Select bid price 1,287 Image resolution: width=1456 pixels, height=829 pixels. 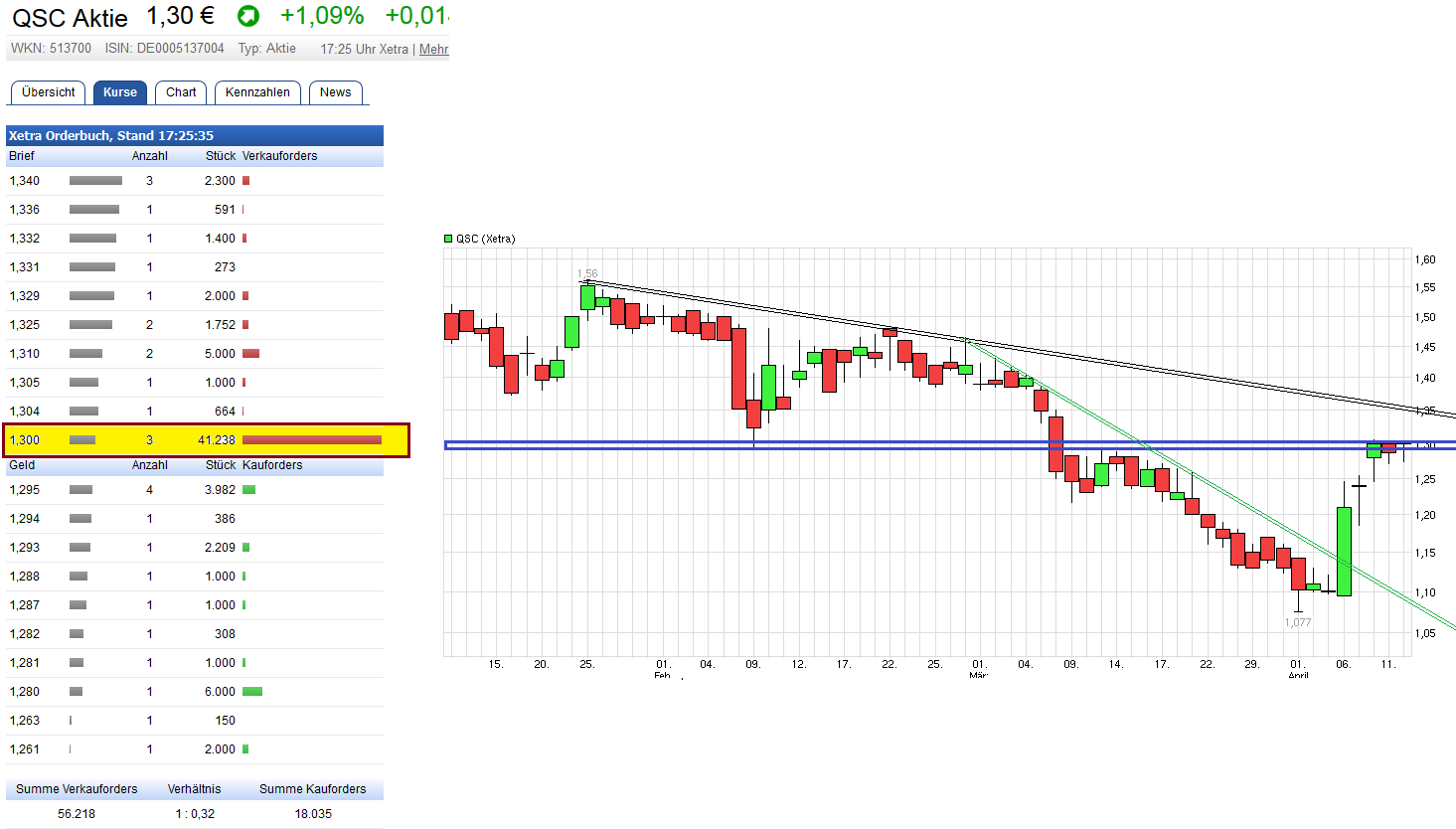(25, 605)
